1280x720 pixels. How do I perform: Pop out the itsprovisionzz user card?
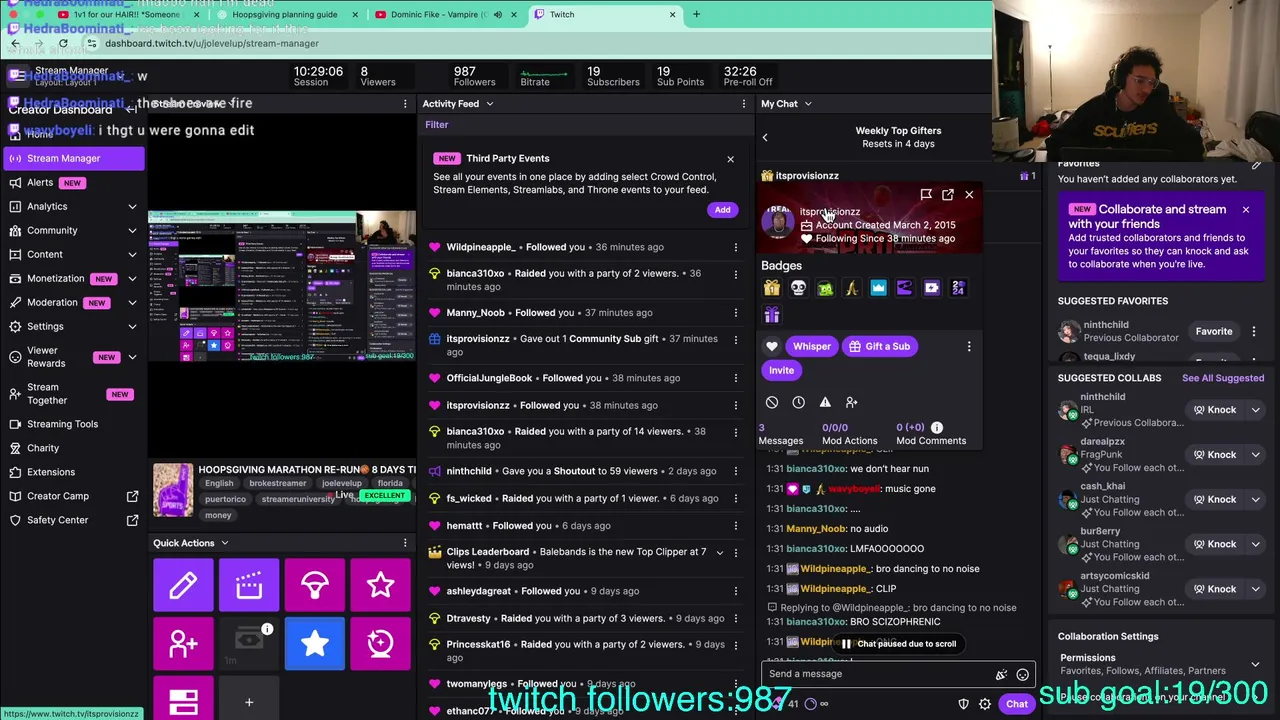948,195
